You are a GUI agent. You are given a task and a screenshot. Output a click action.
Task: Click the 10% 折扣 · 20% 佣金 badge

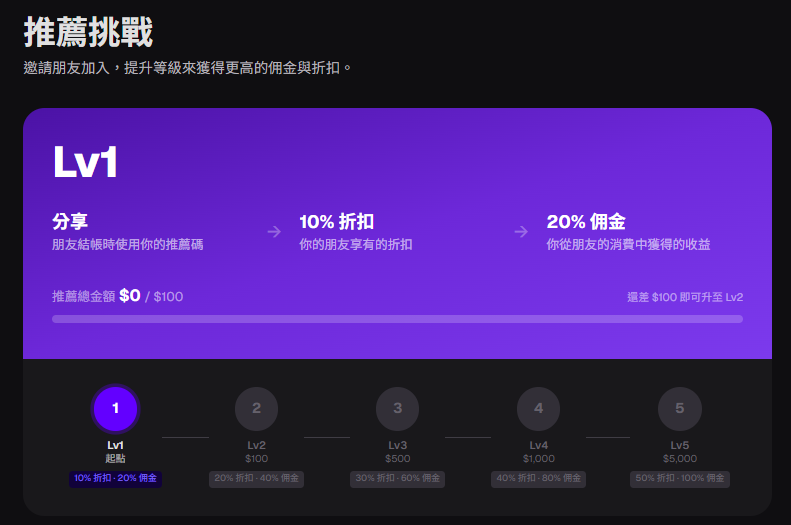click(116, 478)
